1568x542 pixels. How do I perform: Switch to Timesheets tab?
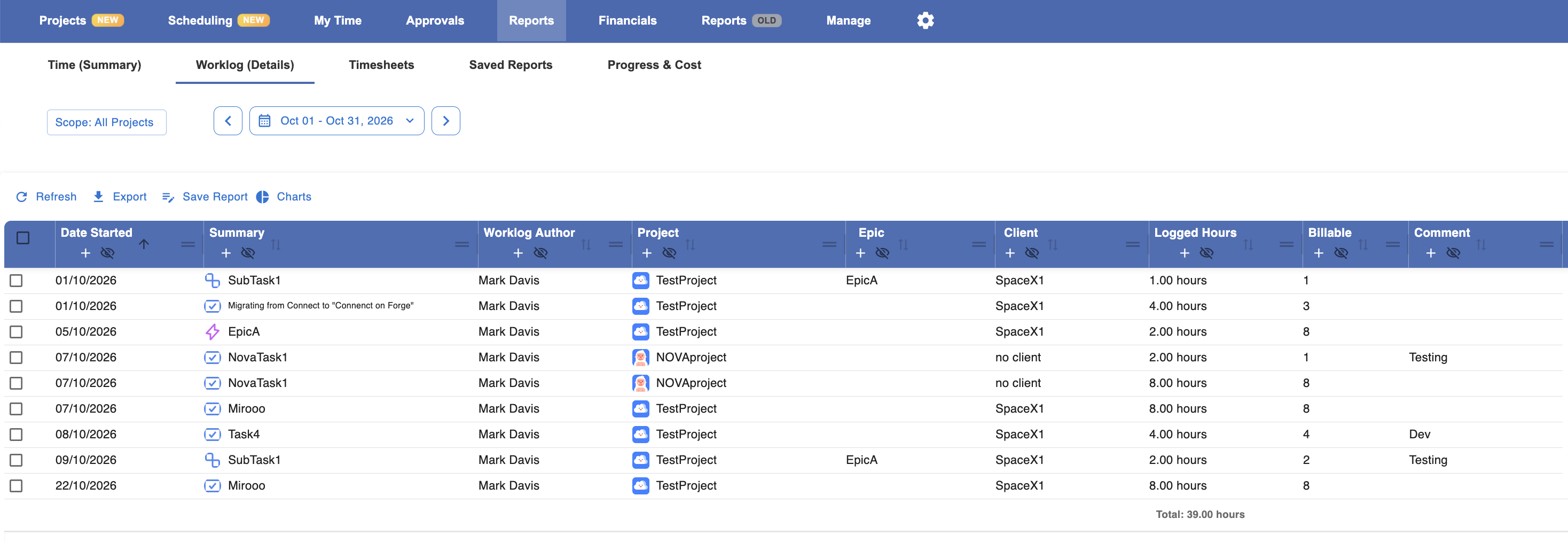pyautogui.click(x=381, y=65)
